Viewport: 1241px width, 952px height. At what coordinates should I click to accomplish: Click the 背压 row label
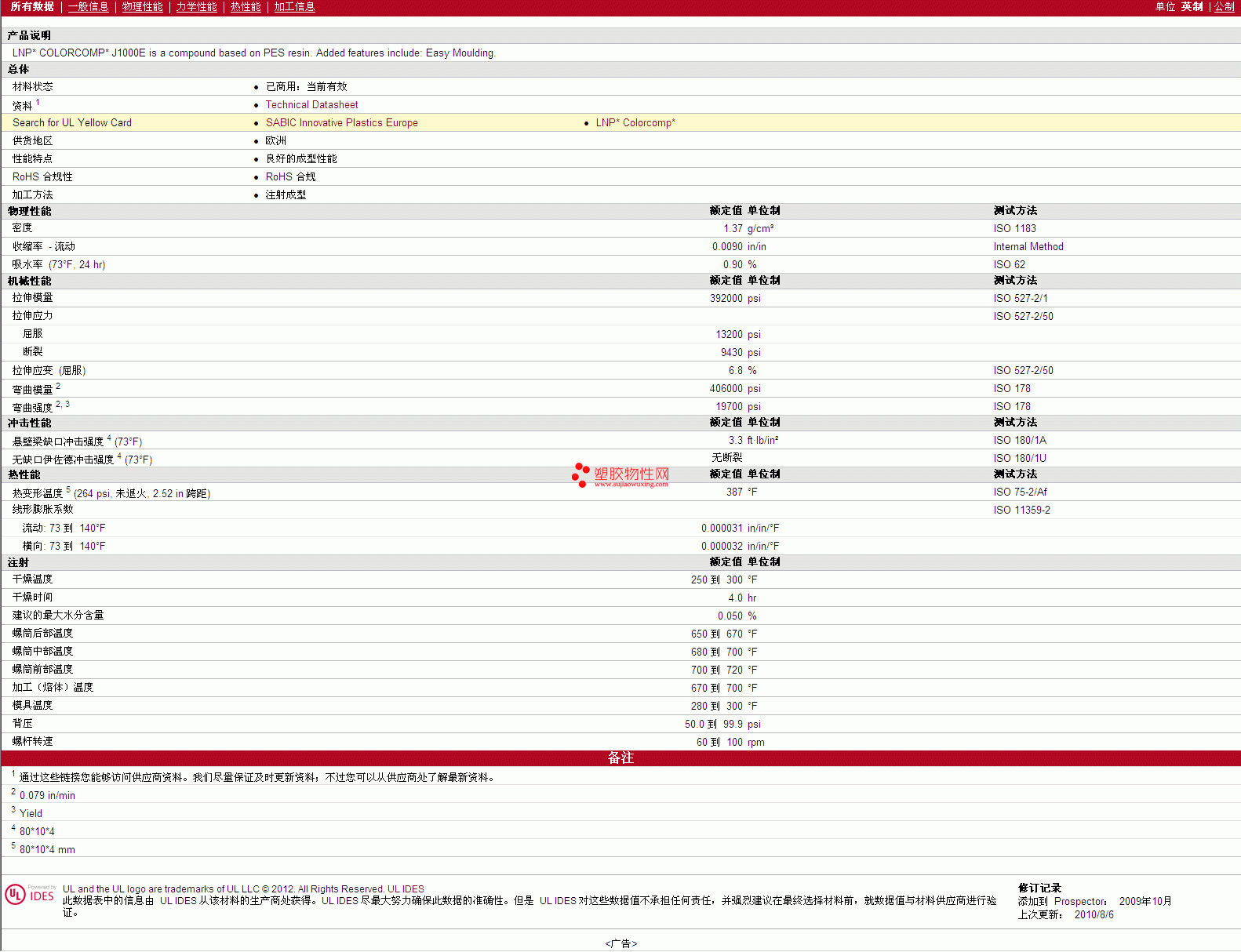(22, 723)
